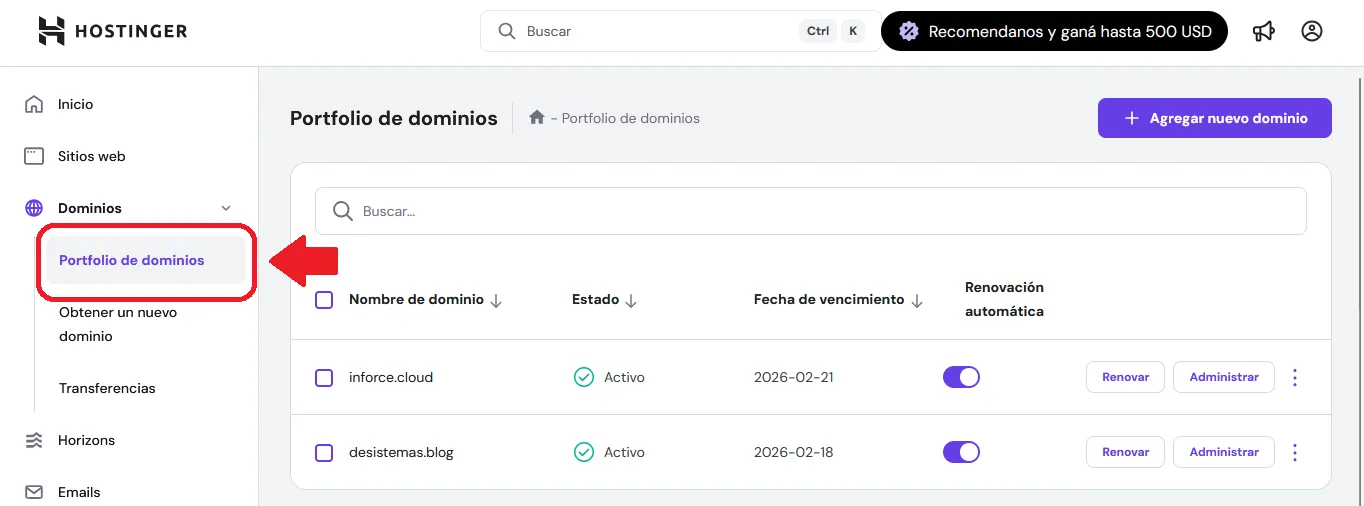The height and width of the screenshot is (506, 1364).
Task: Click the Recomendanos y ganá hasta 500 USD banner
Action: tap(1054, 31)
